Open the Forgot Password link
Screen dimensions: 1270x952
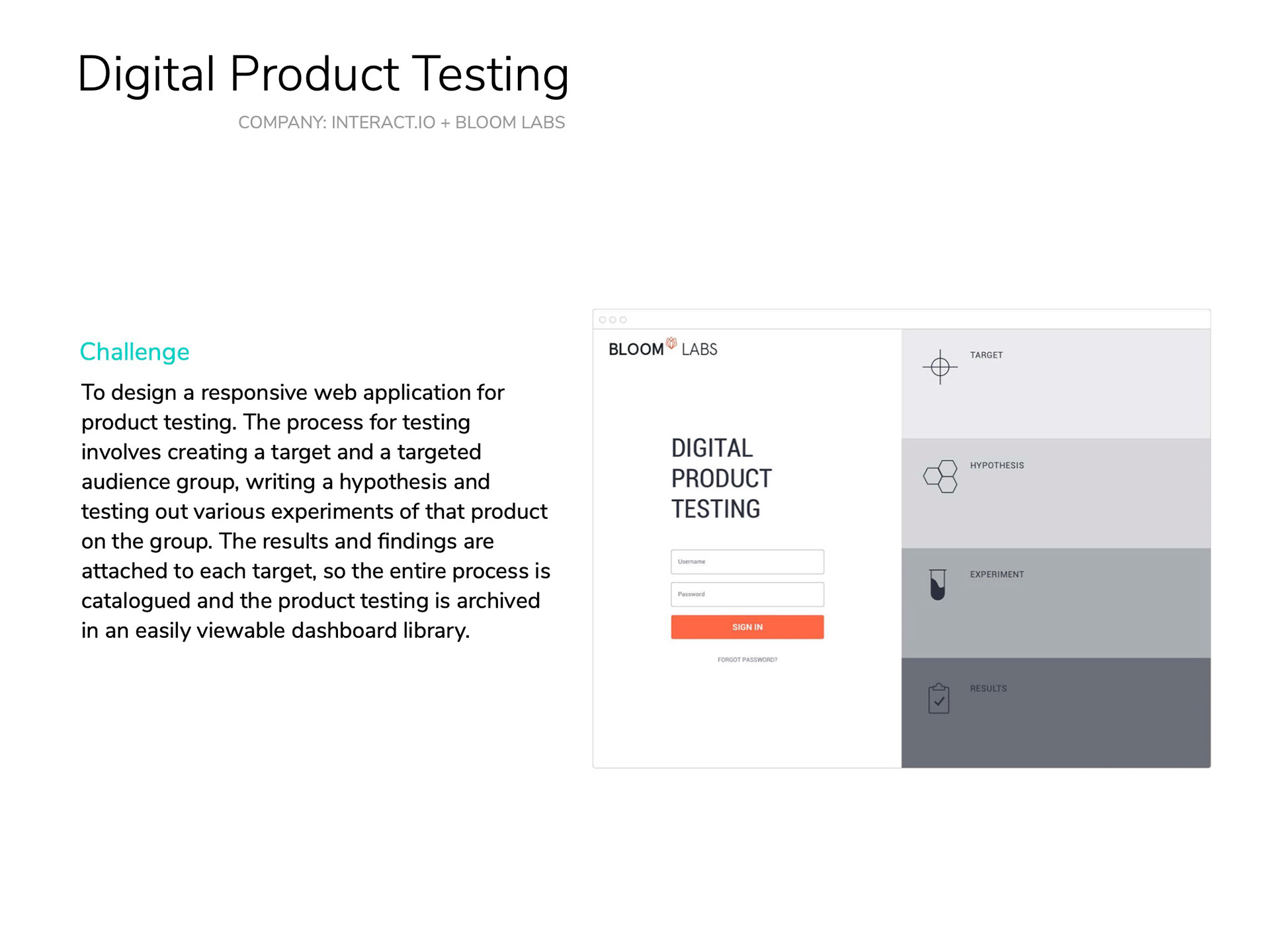pyautogui.click(x=747, y=660)
